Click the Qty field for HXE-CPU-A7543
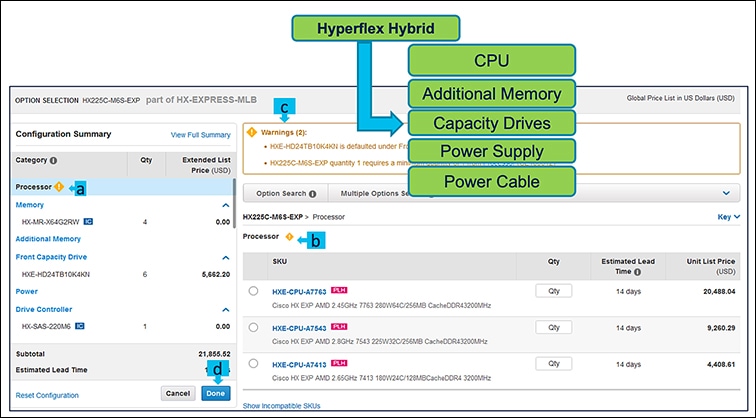This screenshot has height=418, width=756. pos(553,327)
